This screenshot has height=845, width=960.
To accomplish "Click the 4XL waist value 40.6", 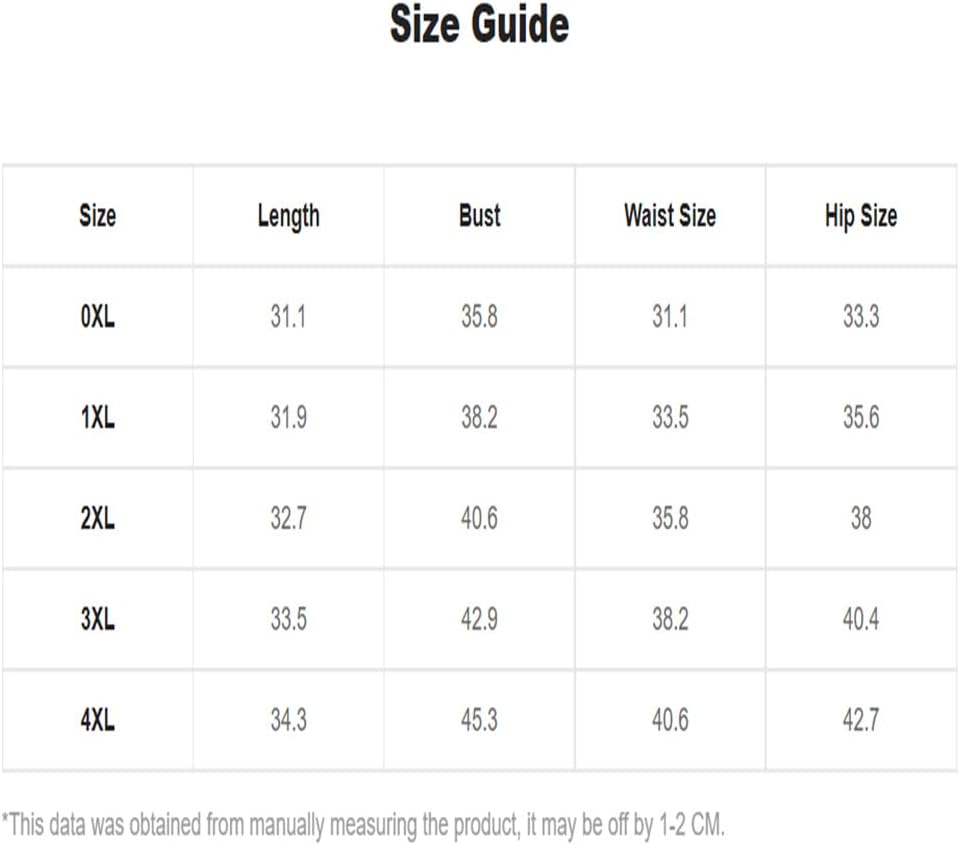I will point(670,720).
